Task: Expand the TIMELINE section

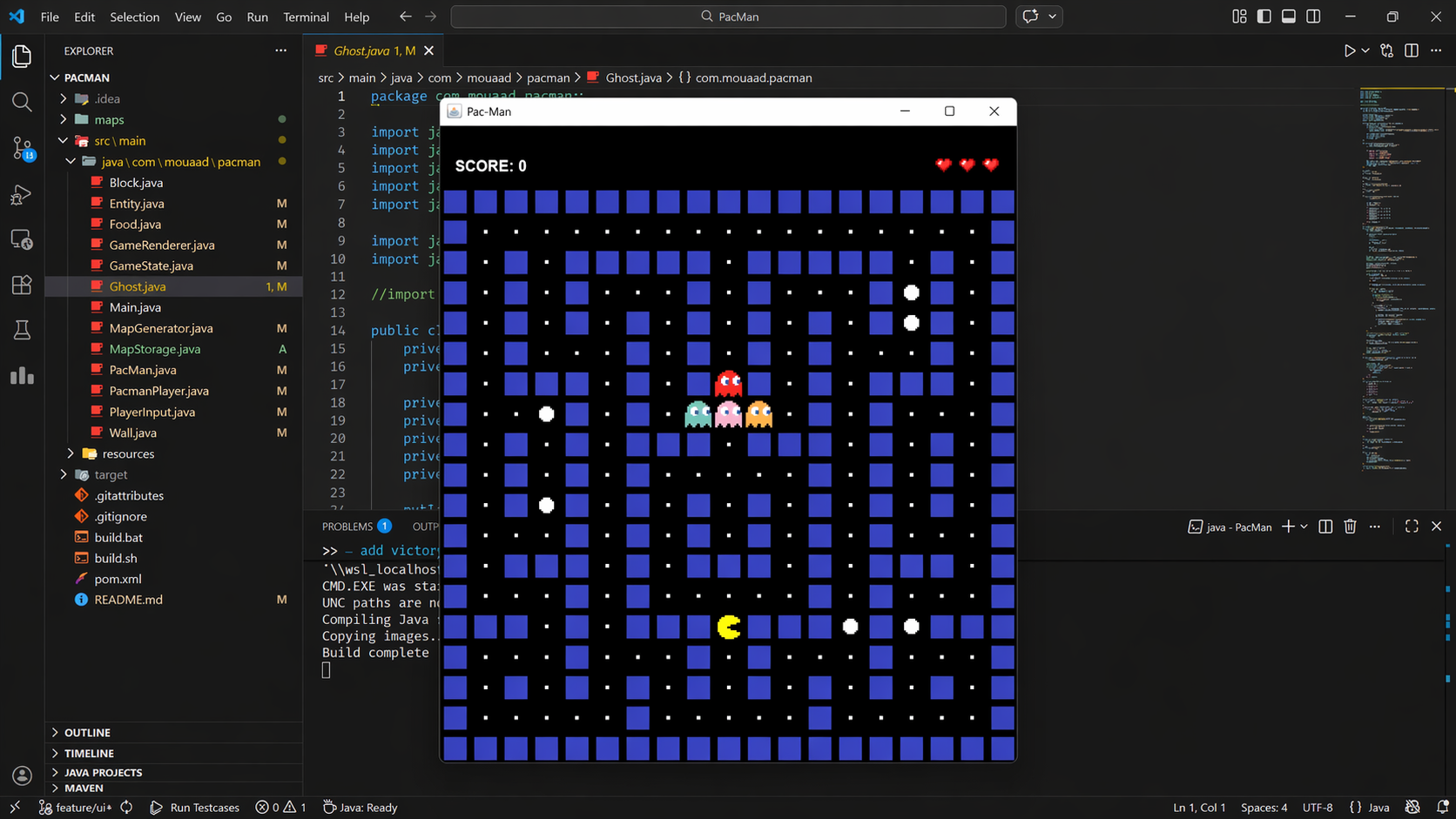Action: (89, 753)
